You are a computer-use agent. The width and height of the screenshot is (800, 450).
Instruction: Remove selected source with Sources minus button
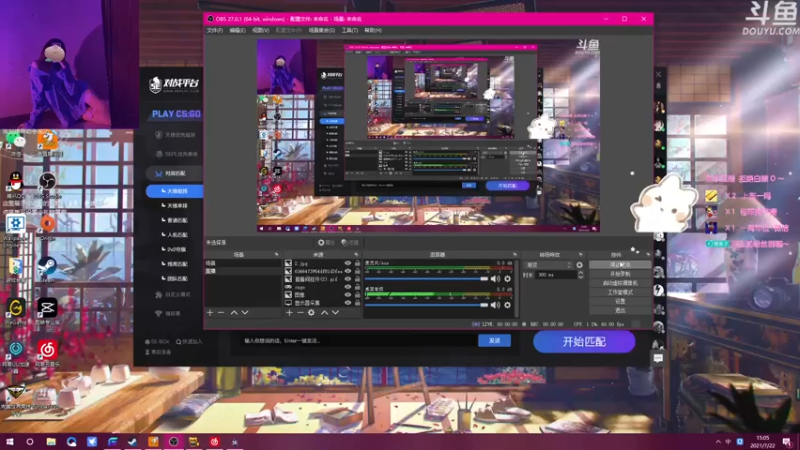click(x=300, y=312)
